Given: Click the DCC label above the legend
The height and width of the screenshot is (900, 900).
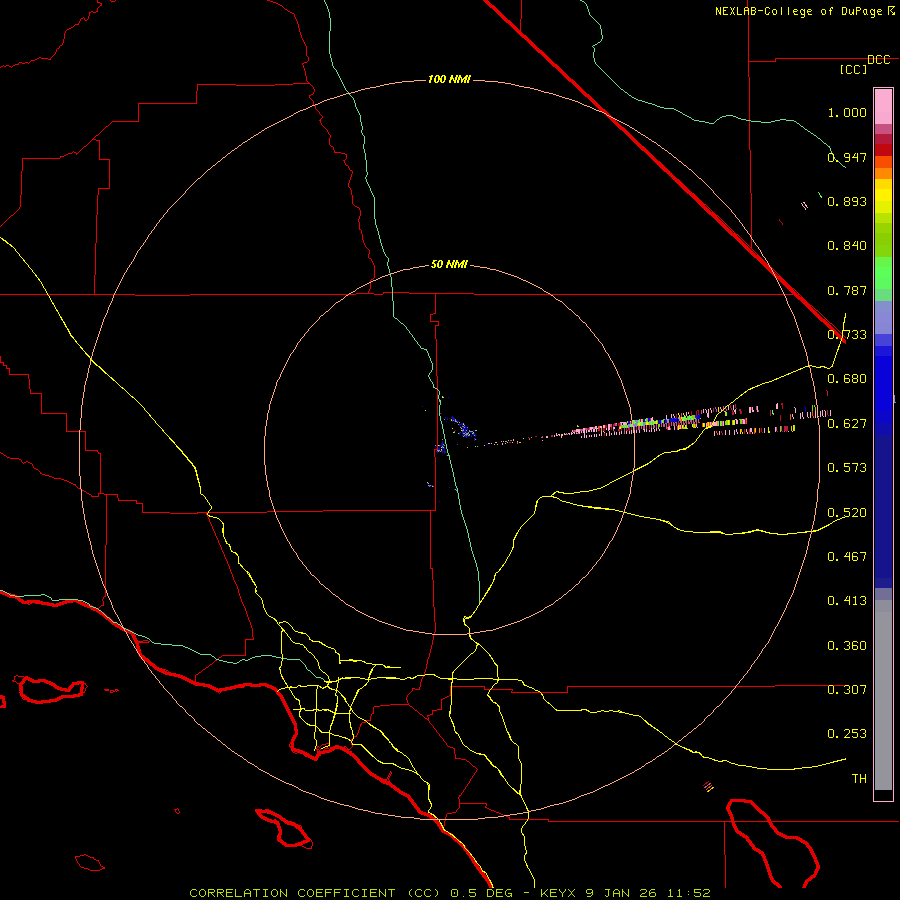Looking at the screenshot, I should tap(879, 60).
